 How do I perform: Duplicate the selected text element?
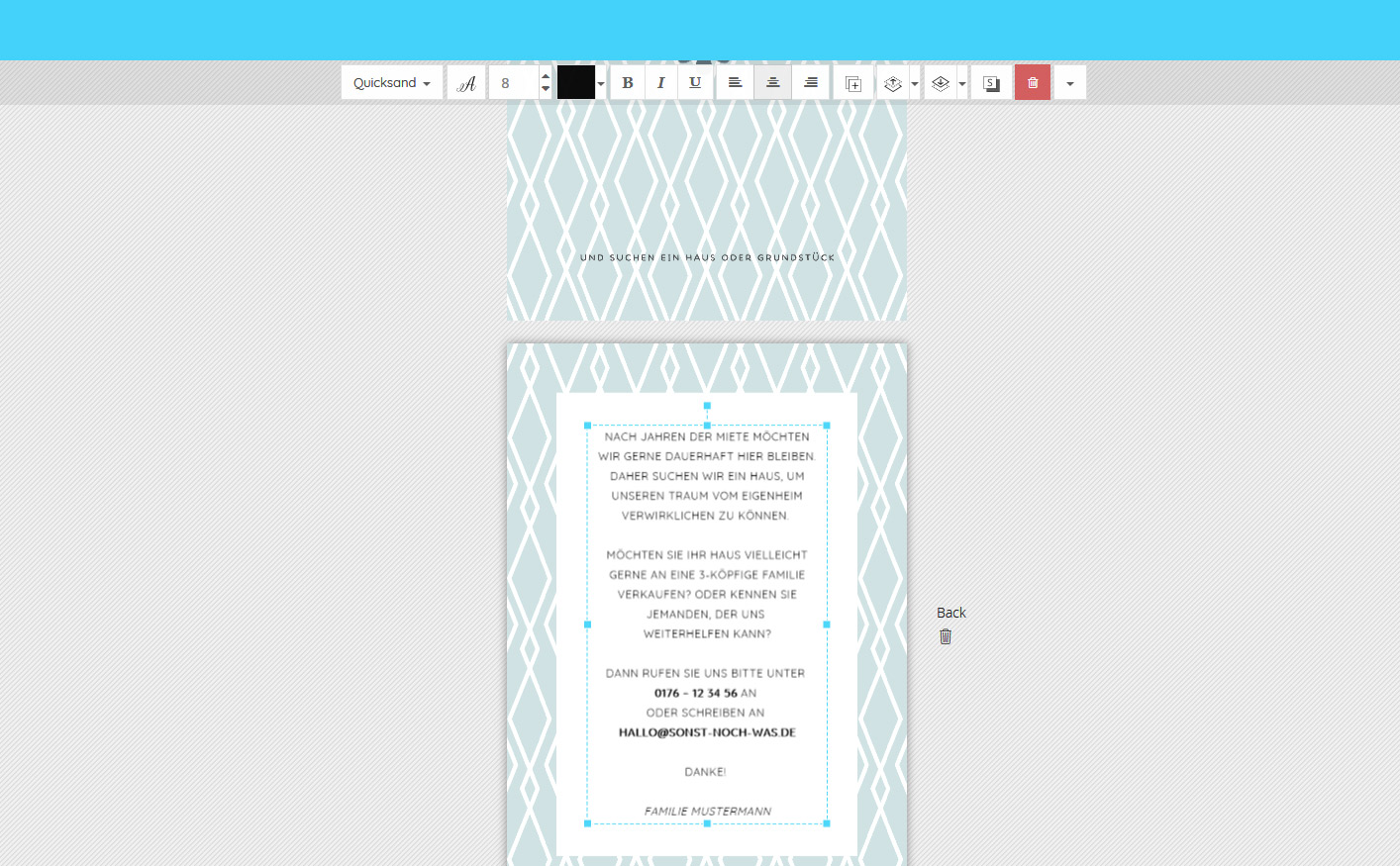point(852,83)
